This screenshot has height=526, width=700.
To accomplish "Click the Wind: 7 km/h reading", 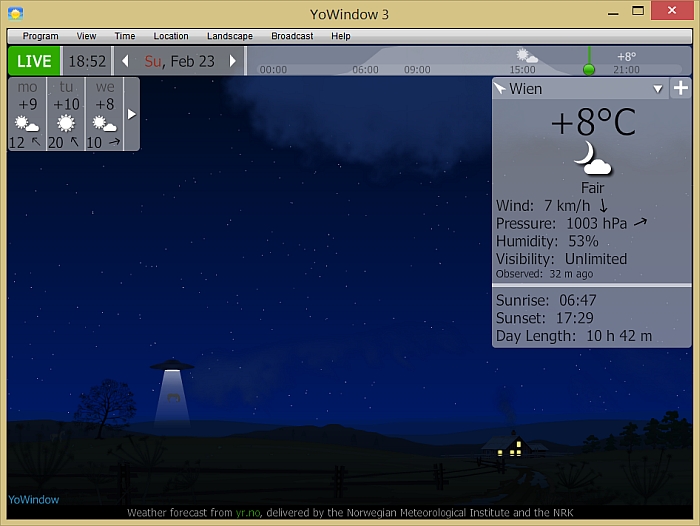I will coord(543,206).
